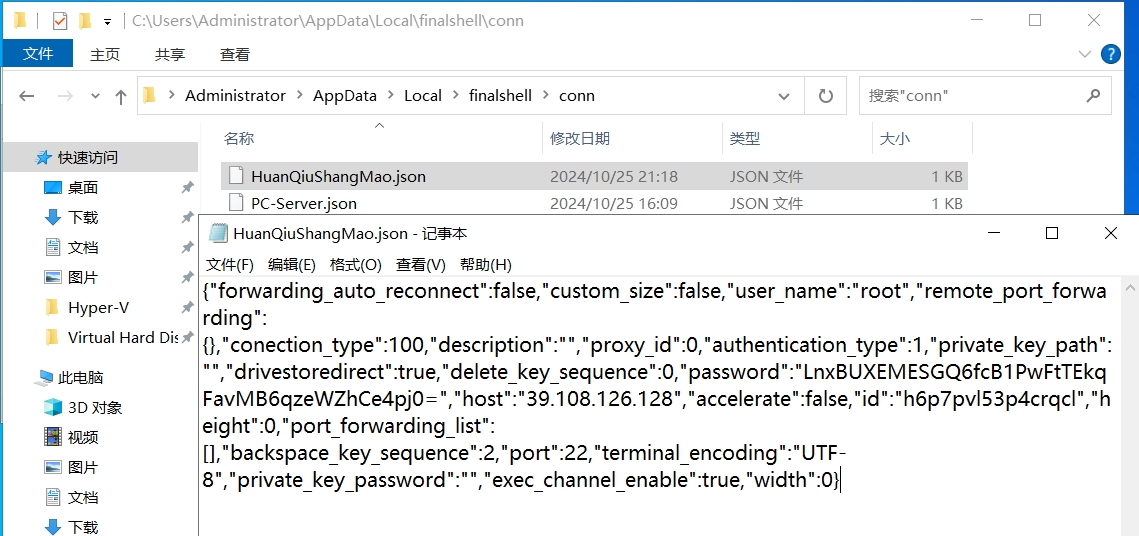Maximize the Notepad window
This screenshot has width=1139, height=536.
click(1051, 233)
